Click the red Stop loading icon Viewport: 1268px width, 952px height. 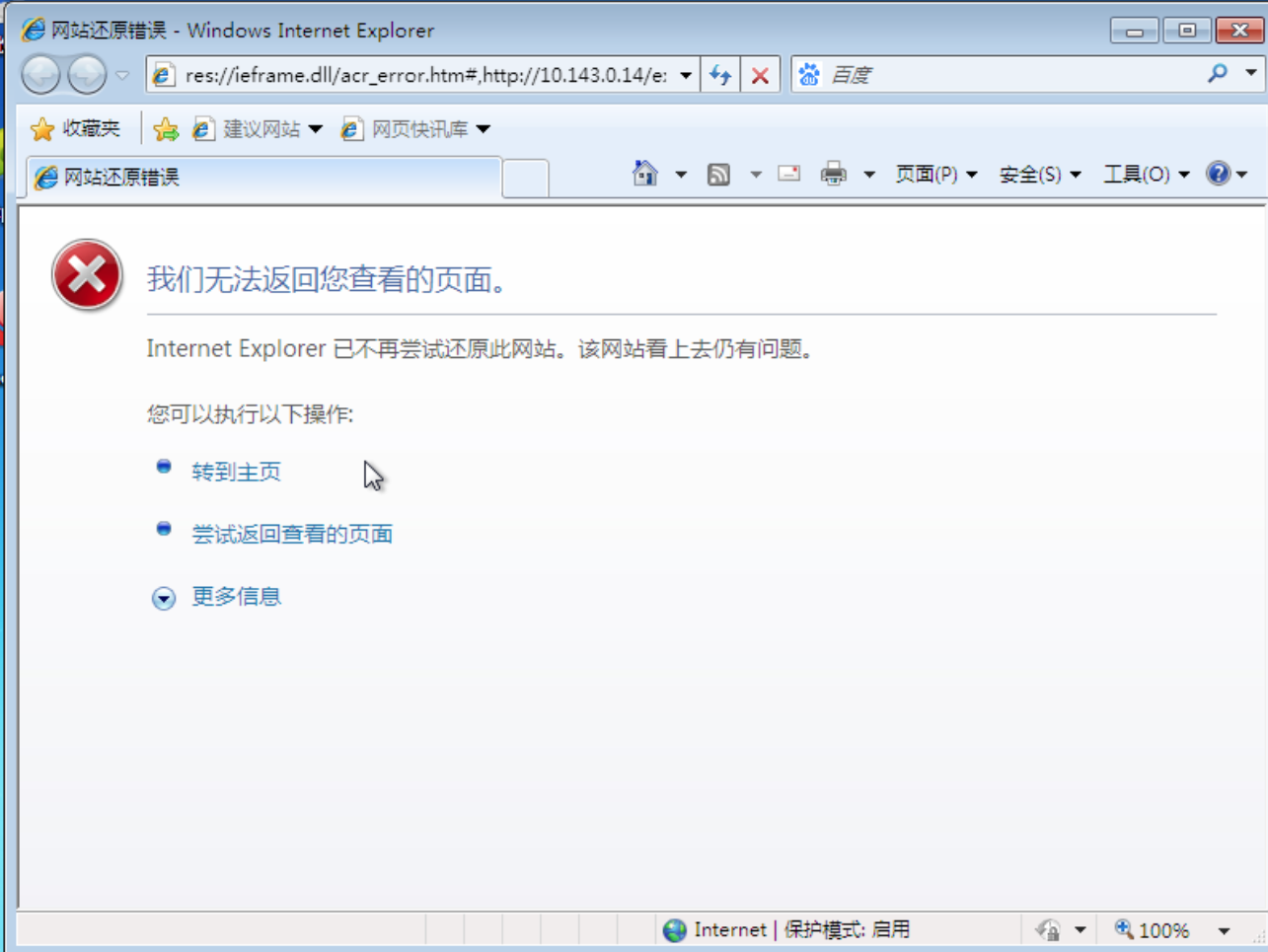[760, 75]
